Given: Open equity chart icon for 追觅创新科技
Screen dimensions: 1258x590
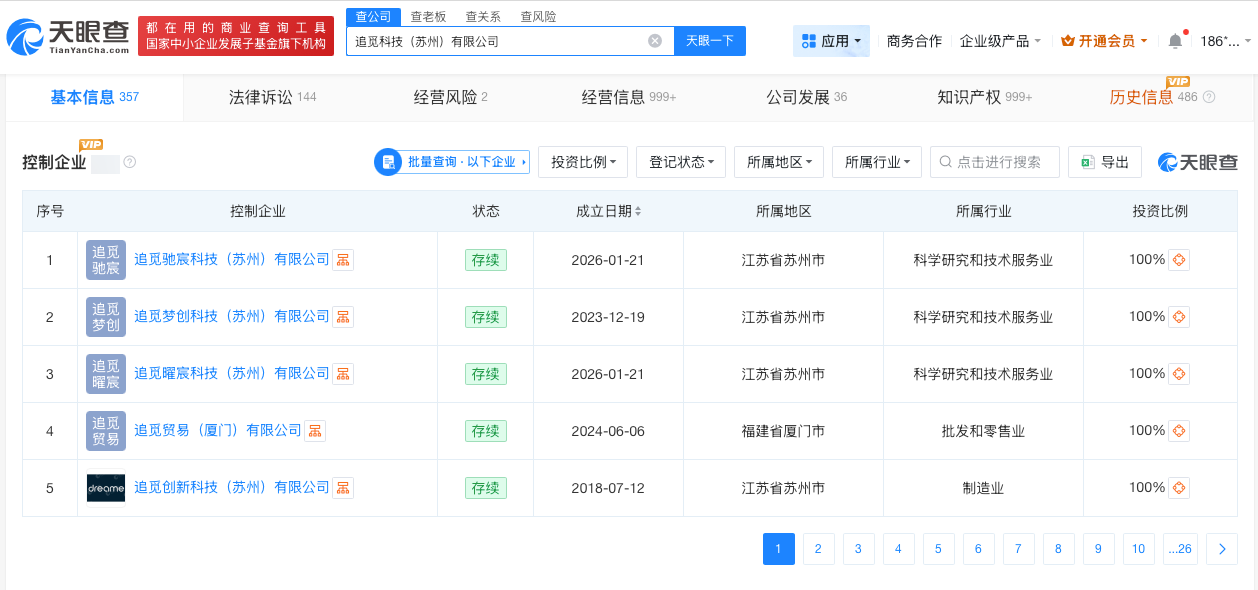Looking at the screenshot, I should pyautogui.click(x=343, y=488).
